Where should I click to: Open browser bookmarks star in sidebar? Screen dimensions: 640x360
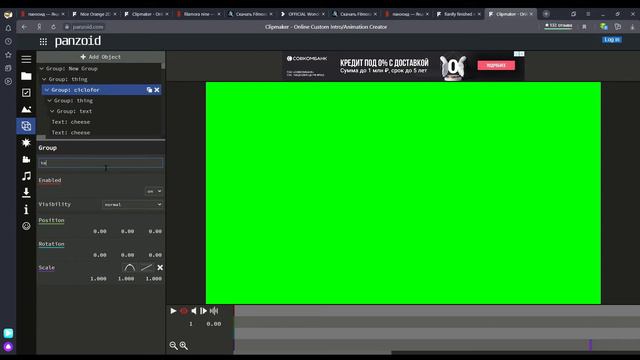[8, 55]
